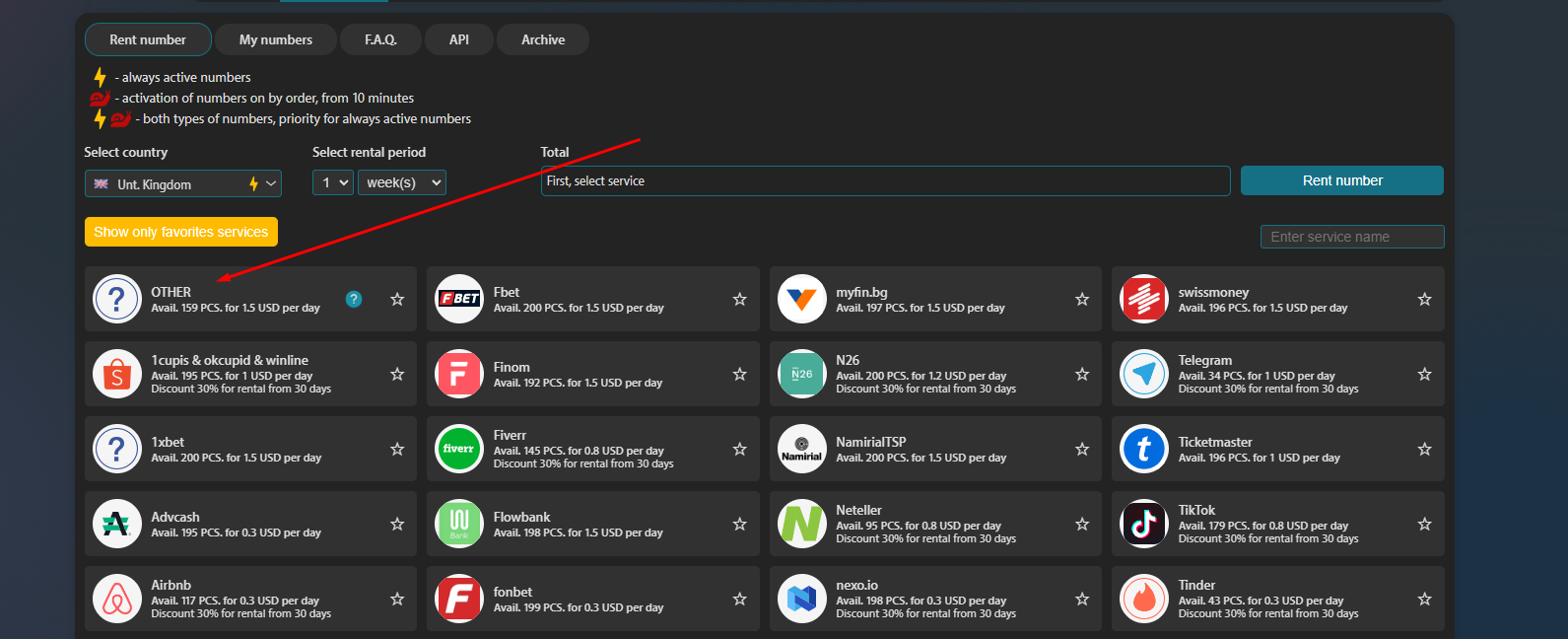Select the Advcash logo

tap(117, 524)
